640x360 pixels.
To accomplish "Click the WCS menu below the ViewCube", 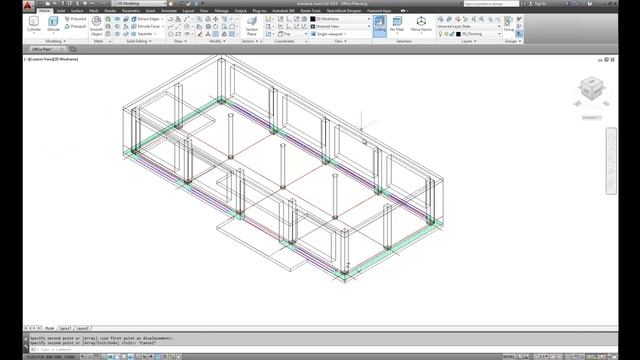I will (592, 118).
